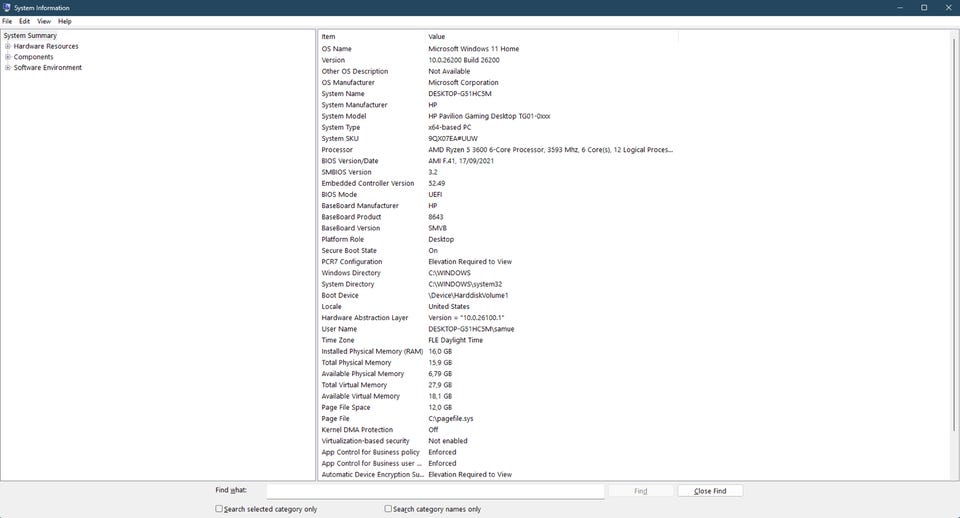
Task: Select the Components tree item
Action: [x=34, y=57]
